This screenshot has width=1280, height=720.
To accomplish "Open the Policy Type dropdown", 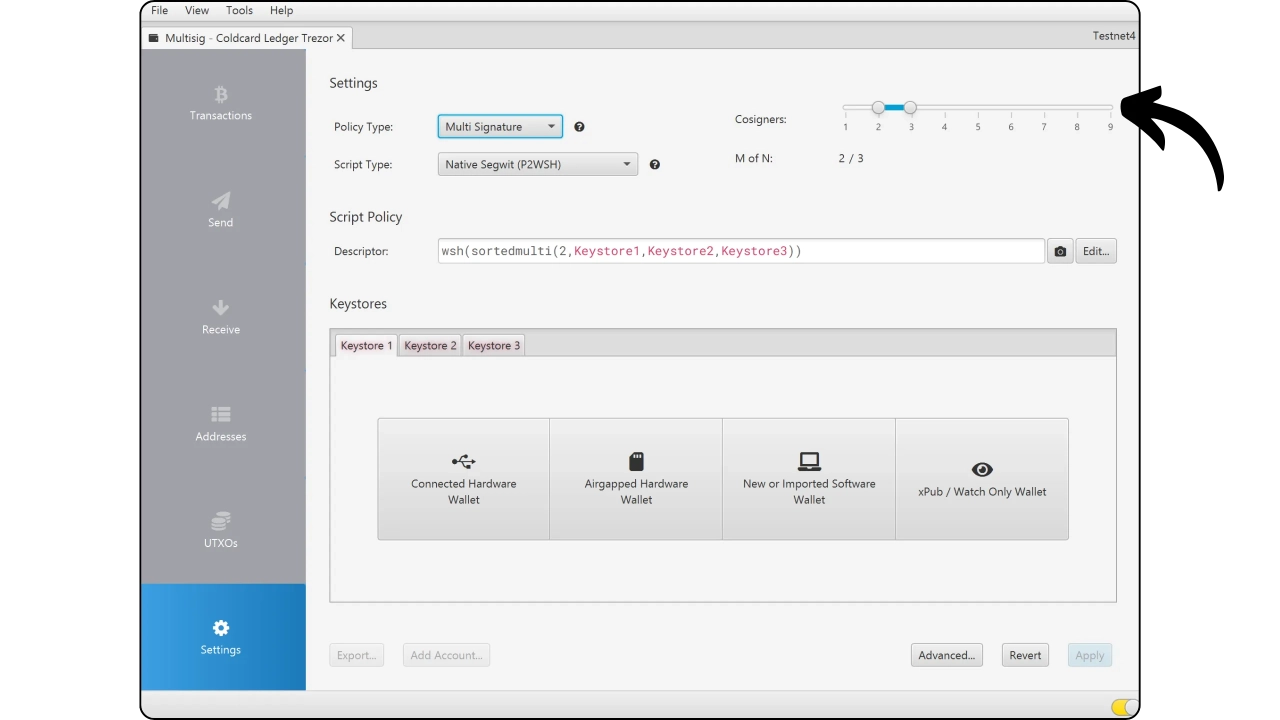I will coord(500,127).
